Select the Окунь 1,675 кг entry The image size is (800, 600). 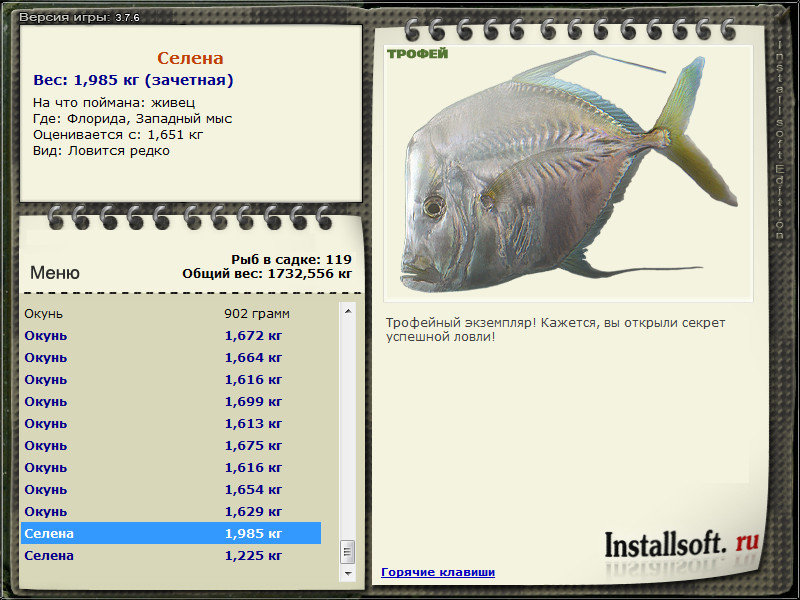click(171, 445)
